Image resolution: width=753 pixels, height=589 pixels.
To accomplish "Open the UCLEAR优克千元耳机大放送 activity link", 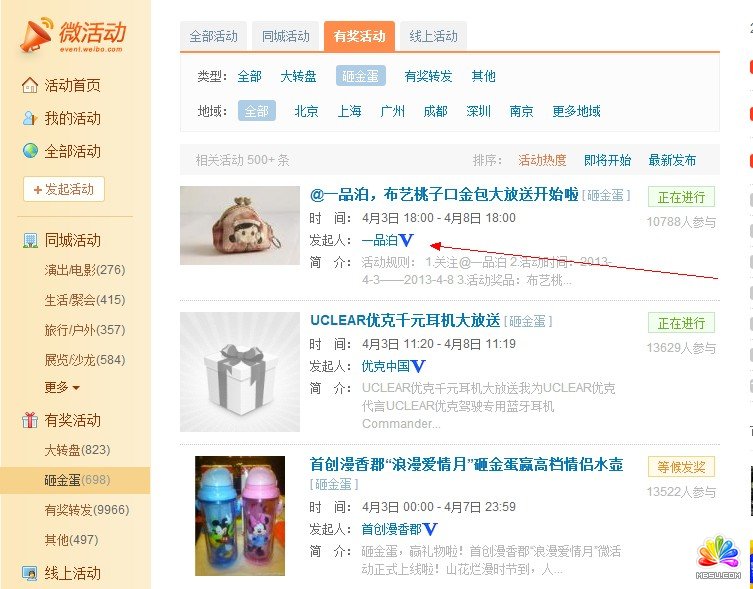I will click(405, 320).
